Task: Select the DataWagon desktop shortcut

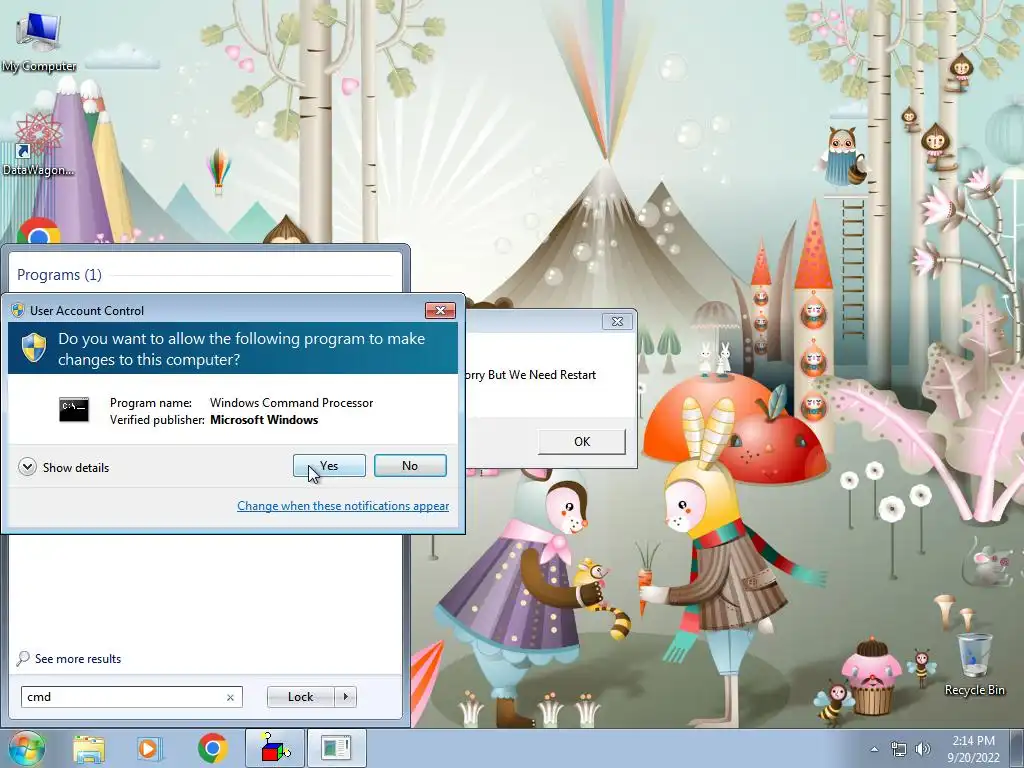Action: 39,145
